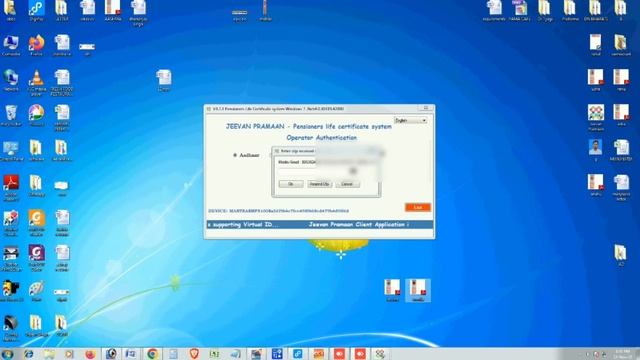This screenshot has height=360, width=640.
Task: Open the Recycle Bin icon
Action: pos(11,116)
